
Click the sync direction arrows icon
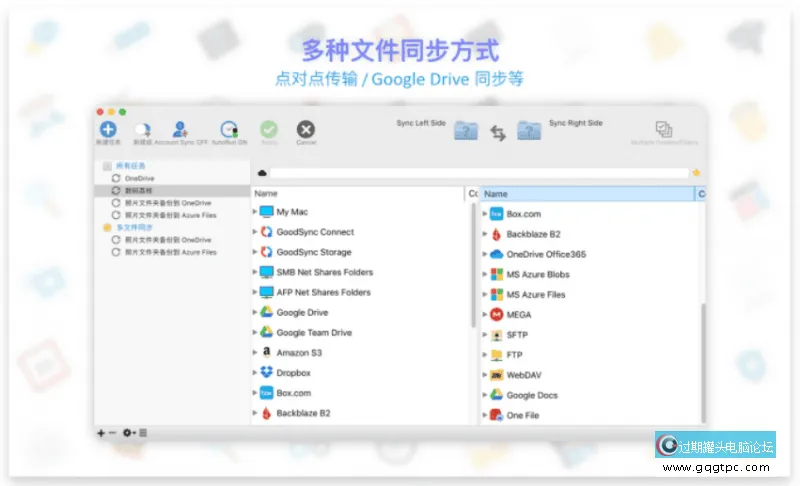(x=498, y=133)
